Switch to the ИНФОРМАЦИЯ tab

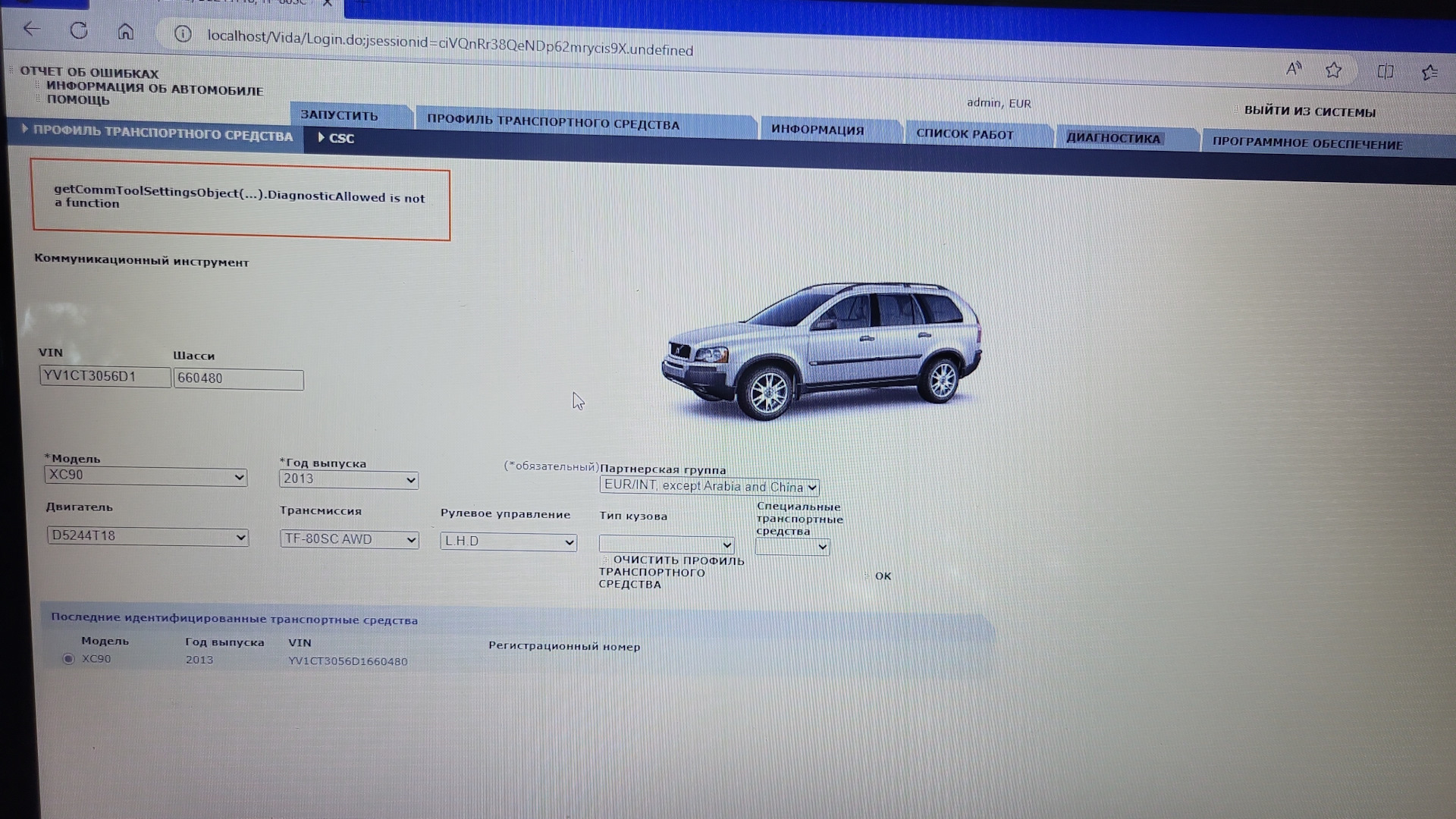point(817,130)
